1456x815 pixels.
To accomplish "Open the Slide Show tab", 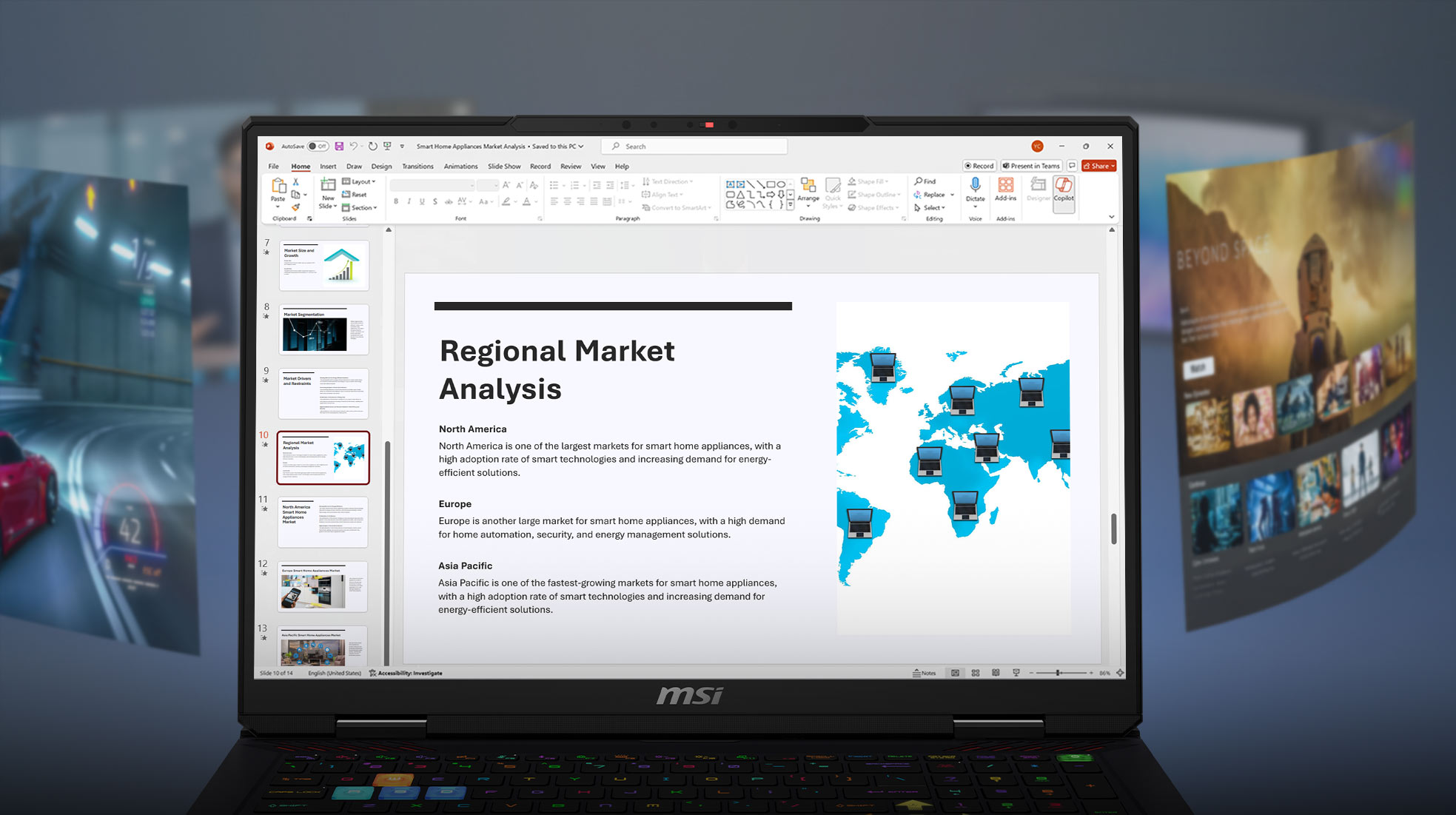I will [x=504, y=167].
